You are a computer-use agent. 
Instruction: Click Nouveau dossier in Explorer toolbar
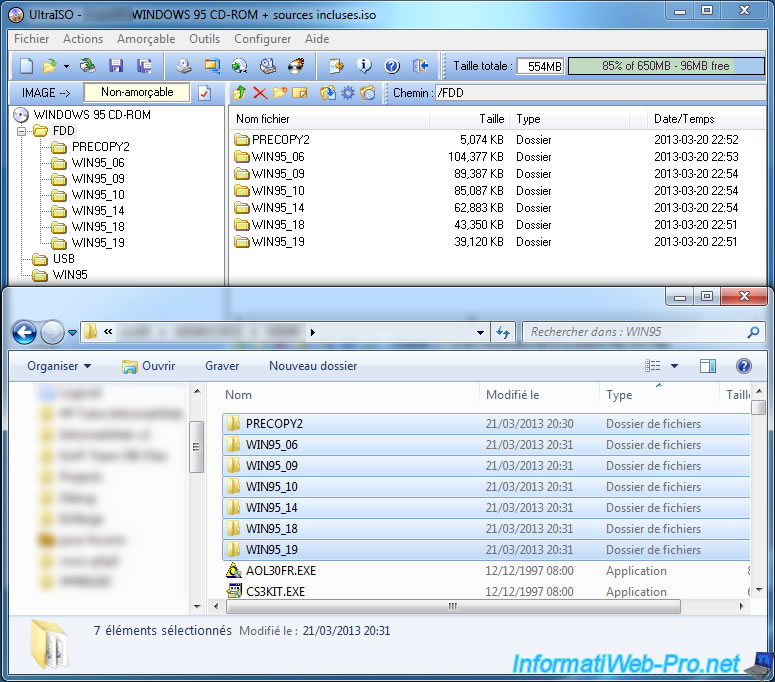pos(313,366)
